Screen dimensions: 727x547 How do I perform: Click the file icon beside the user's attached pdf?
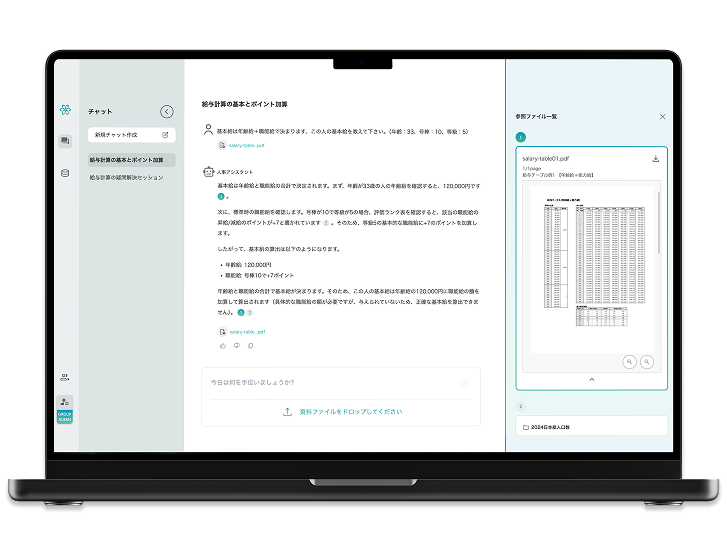point(222,146)
